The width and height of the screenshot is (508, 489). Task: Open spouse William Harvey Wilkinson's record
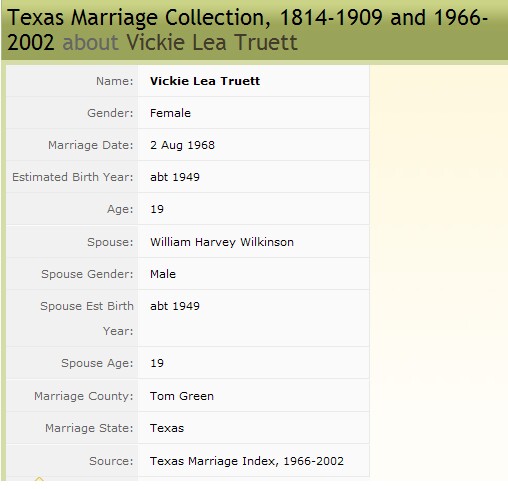[222, 242]
